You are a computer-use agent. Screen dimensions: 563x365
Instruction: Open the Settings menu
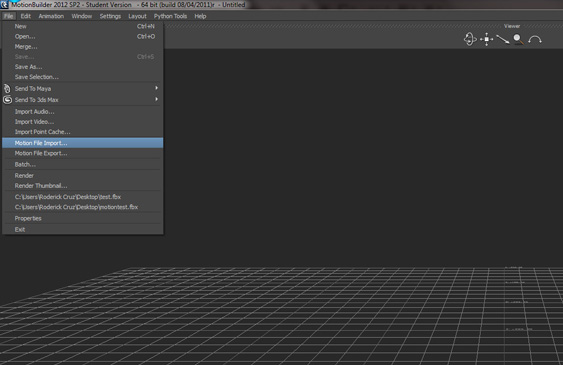point(110,16)
